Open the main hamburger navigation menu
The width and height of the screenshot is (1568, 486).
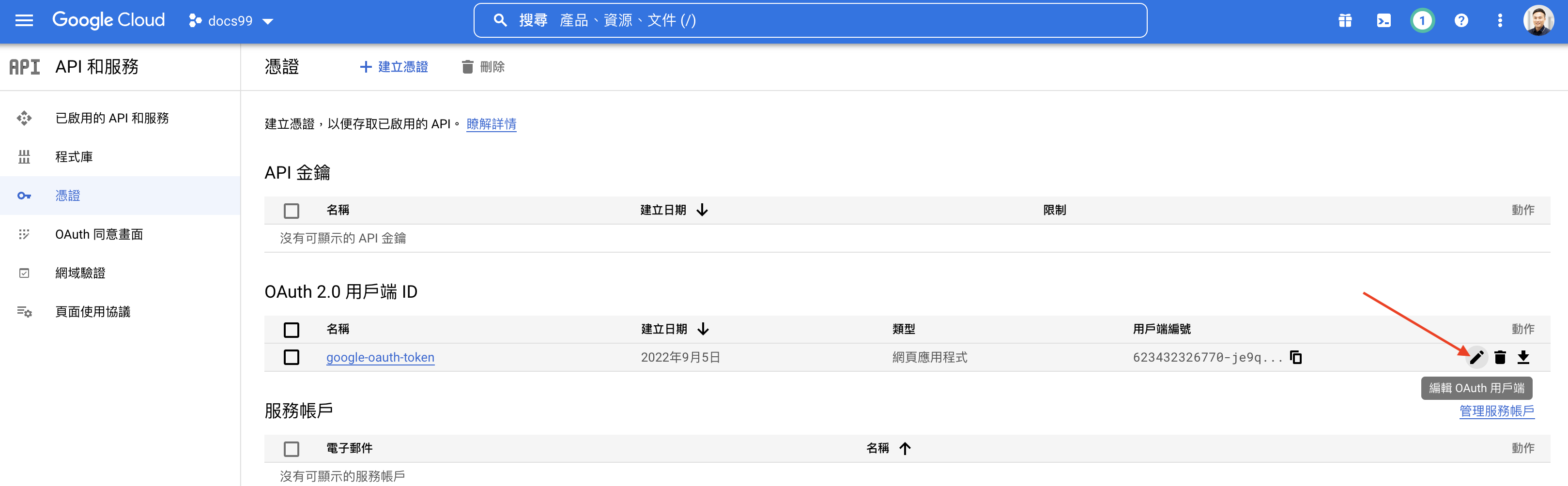(x=24, y=21)
